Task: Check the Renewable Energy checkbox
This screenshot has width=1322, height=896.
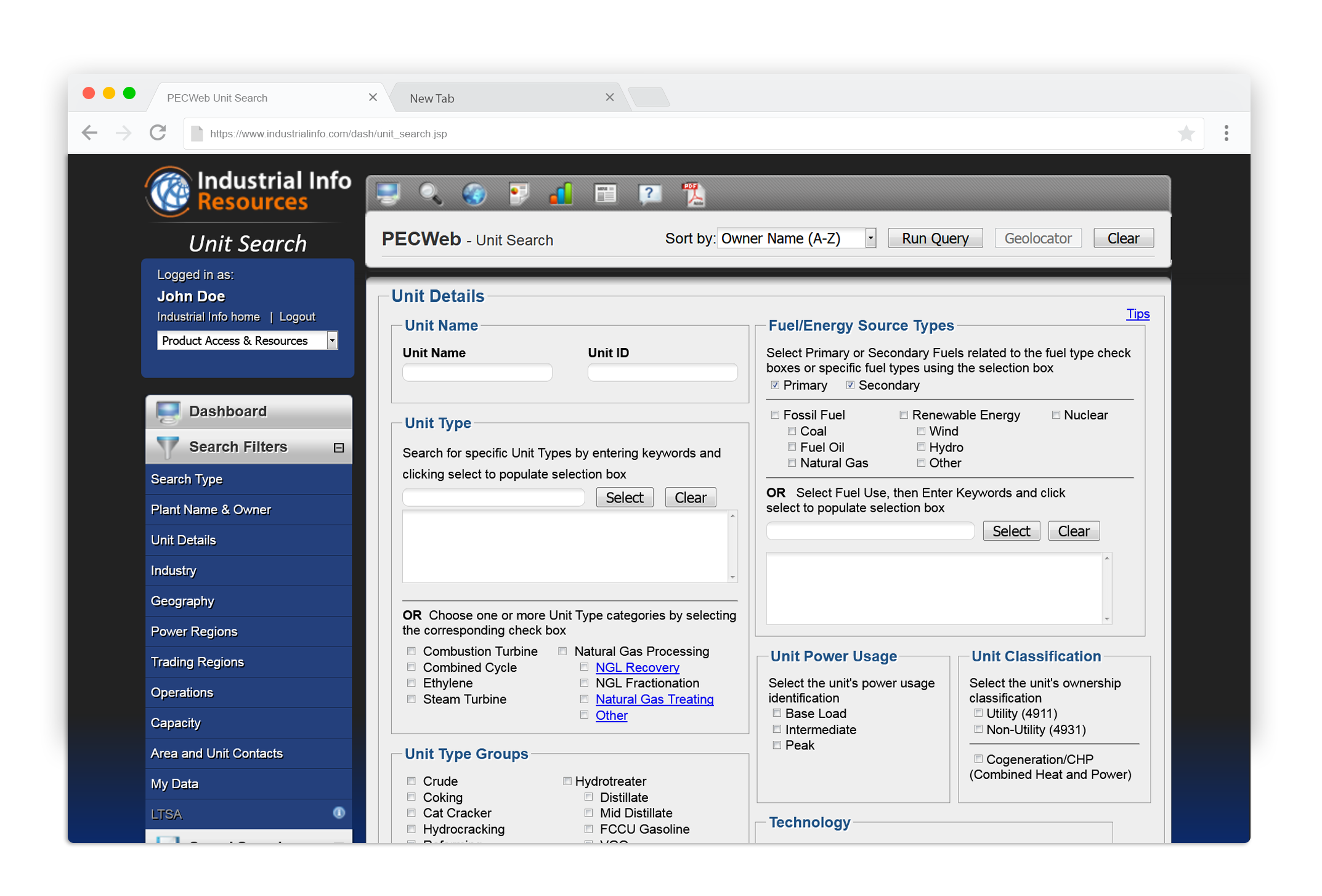Action: pyautogui.click(x=904, y=415)
